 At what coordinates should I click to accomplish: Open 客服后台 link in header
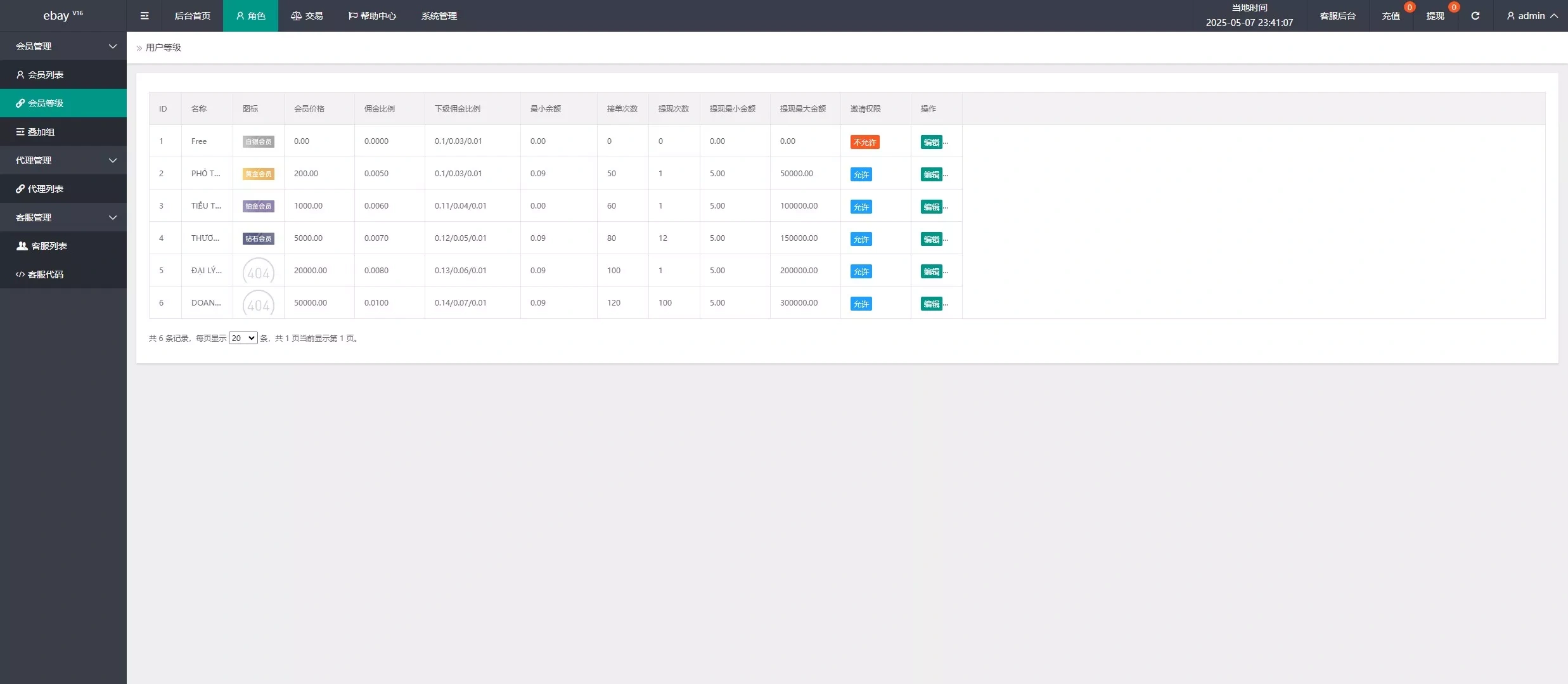click(1337, 16)
